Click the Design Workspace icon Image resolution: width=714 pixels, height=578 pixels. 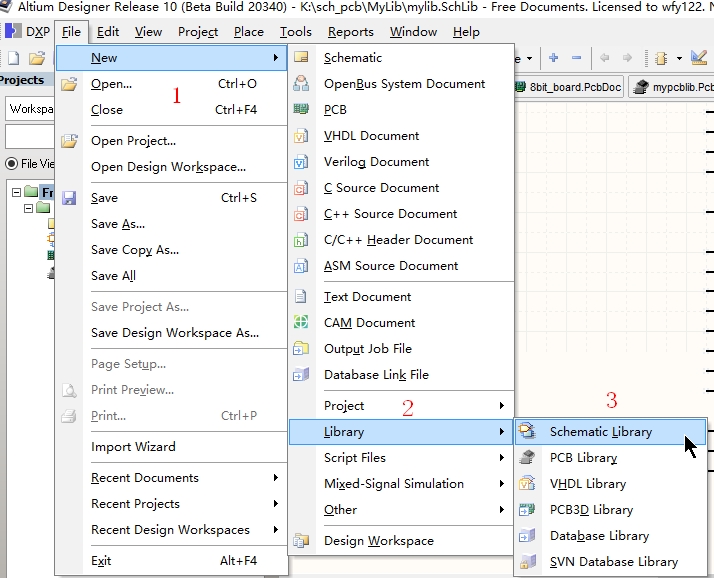click(x=301, y=541)
